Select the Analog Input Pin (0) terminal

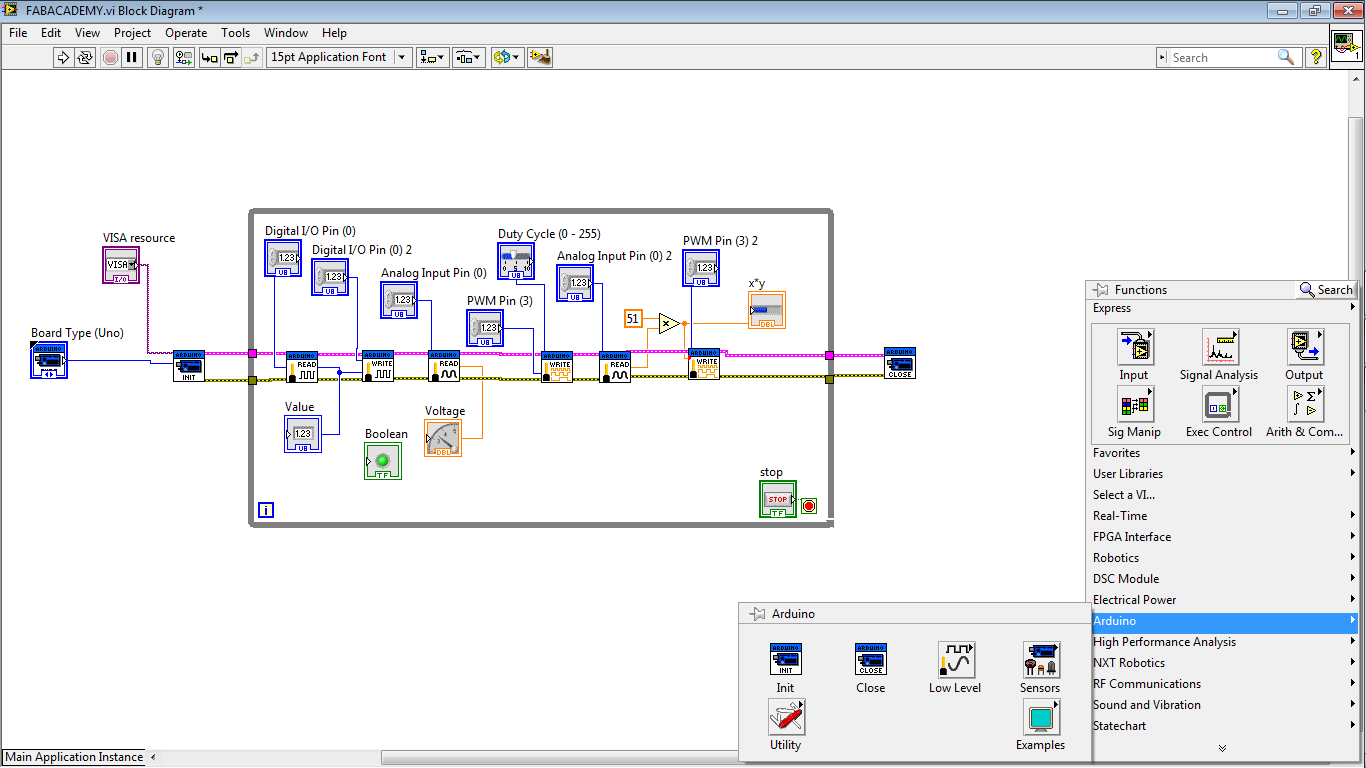point(399,300)
